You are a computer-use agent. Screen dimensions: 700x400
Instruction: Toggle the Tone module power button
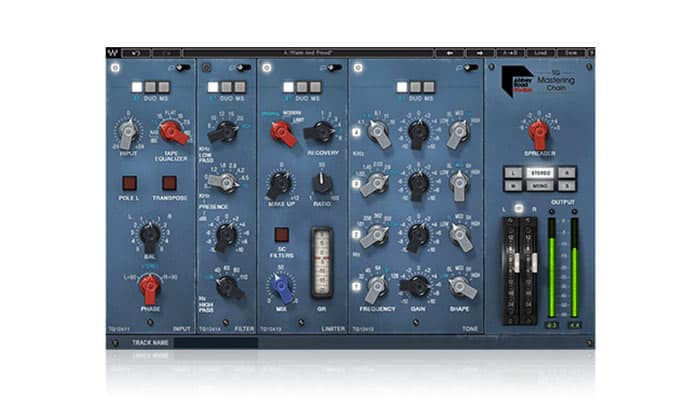click(x=358, y=68)
